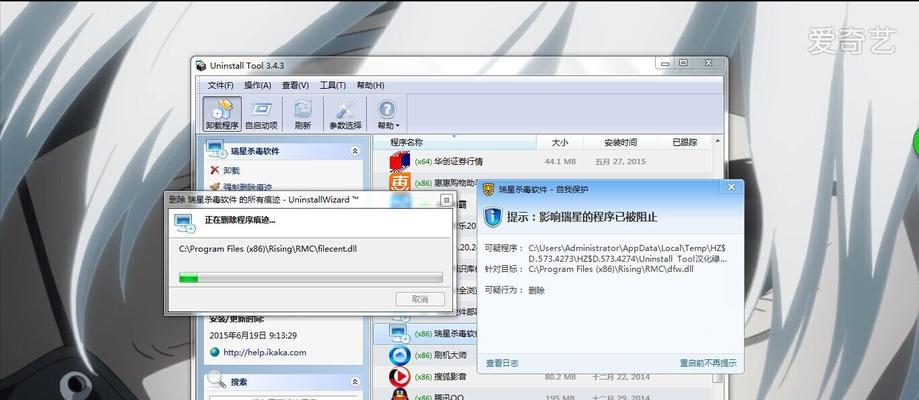Click 重启前不再提示 link in Rising popup
Image resolution: width=919 pixels, height=400 pixels.
(x=707, y=363)
